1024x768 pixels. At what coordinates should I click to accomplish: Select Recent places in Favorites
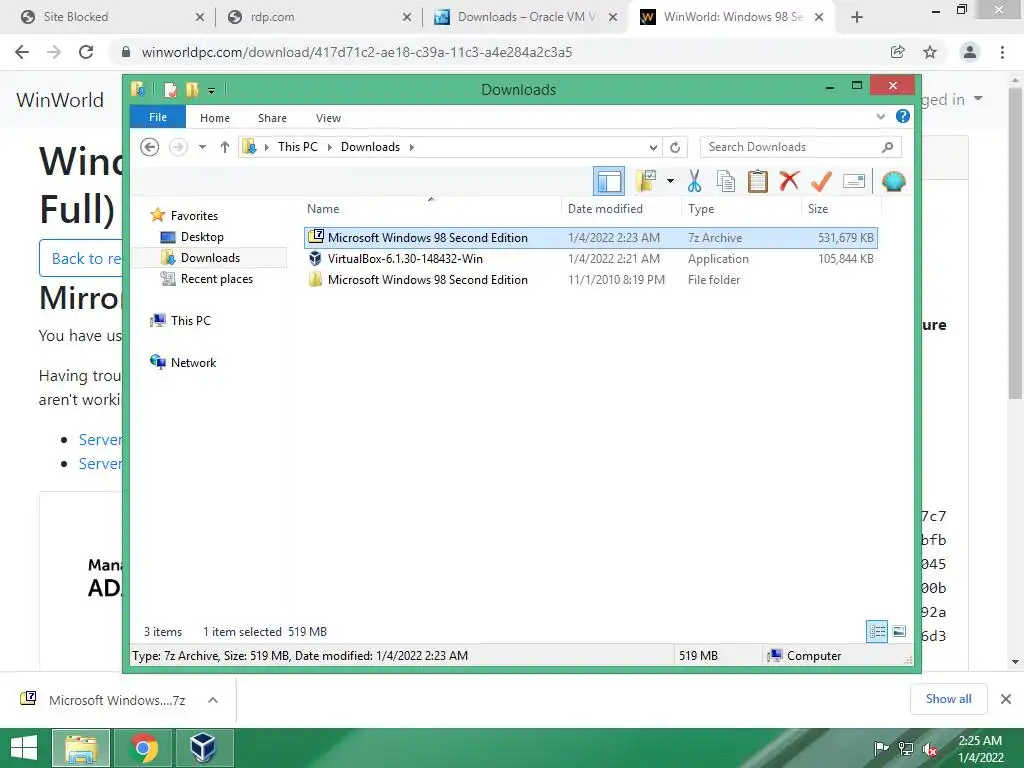pyautogui.click(x=216, y=279)
